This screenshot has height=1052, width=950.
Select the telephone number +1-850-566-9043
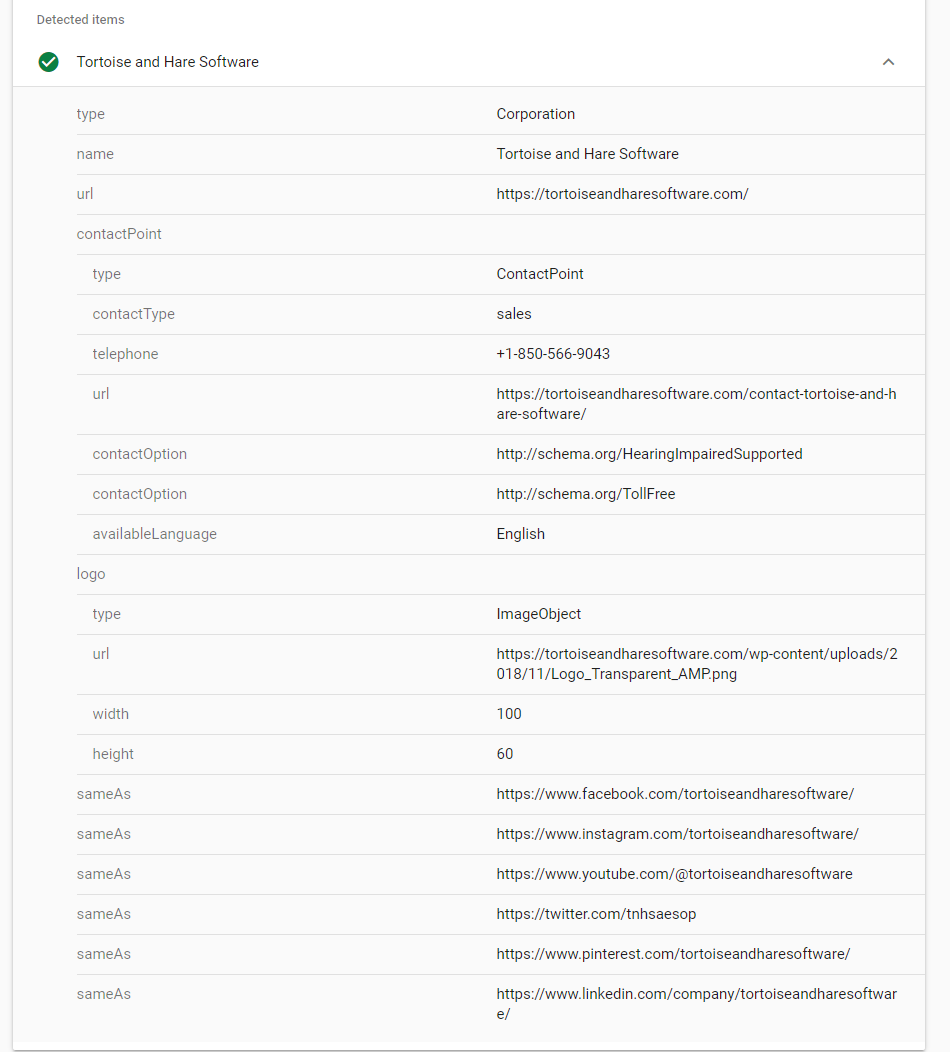point(553,354)
